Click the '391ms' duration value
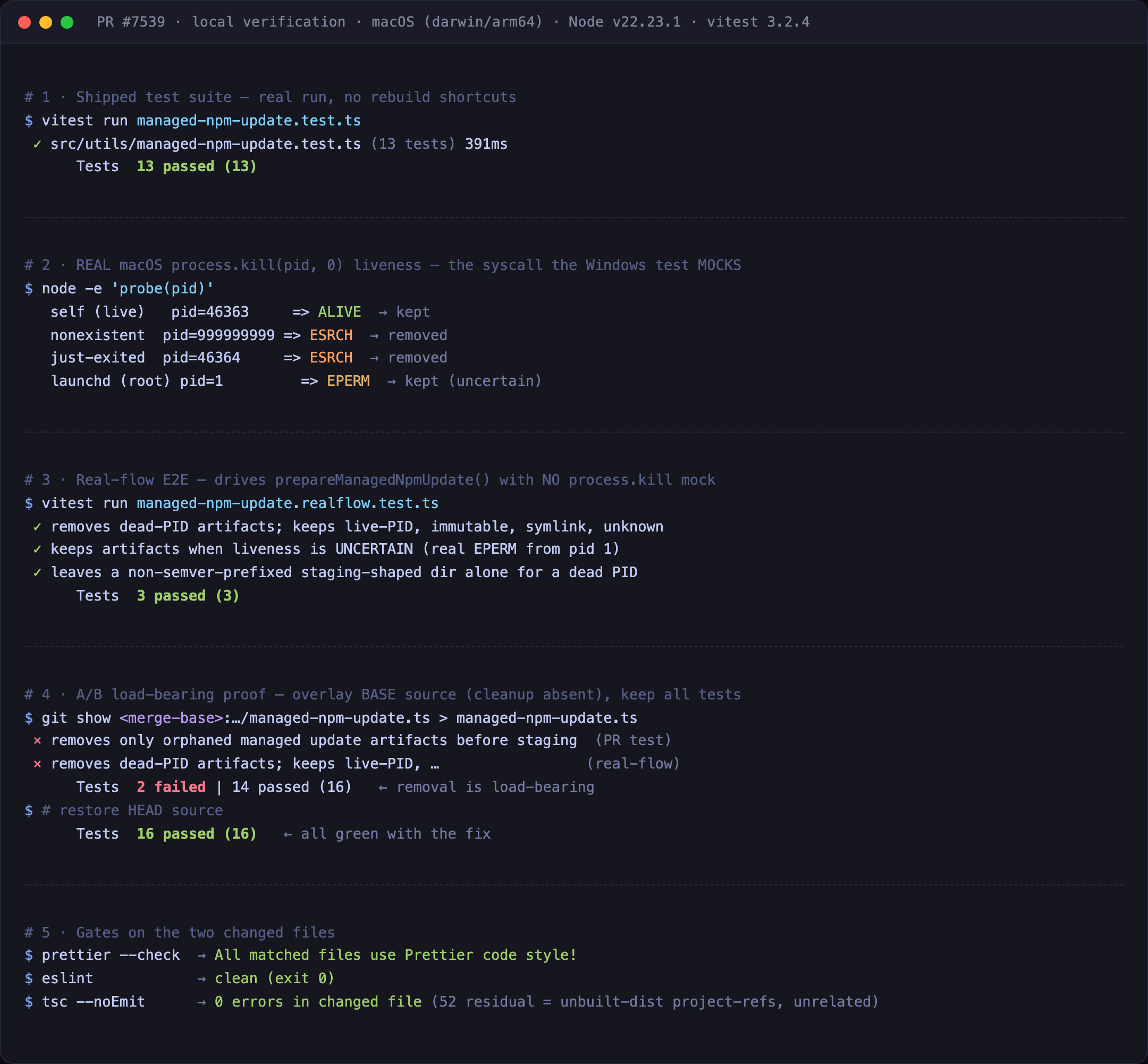 click(486, 144)
